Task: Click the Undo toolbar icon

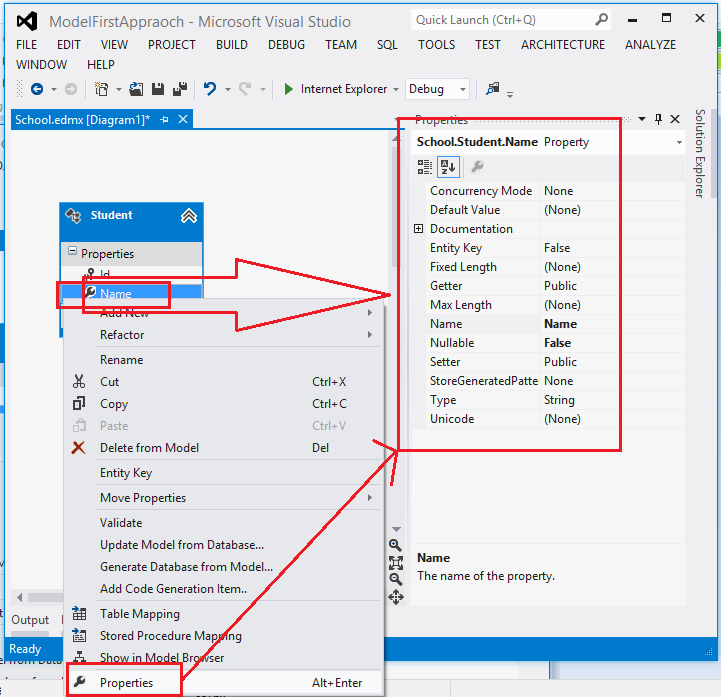Action: 210,88
